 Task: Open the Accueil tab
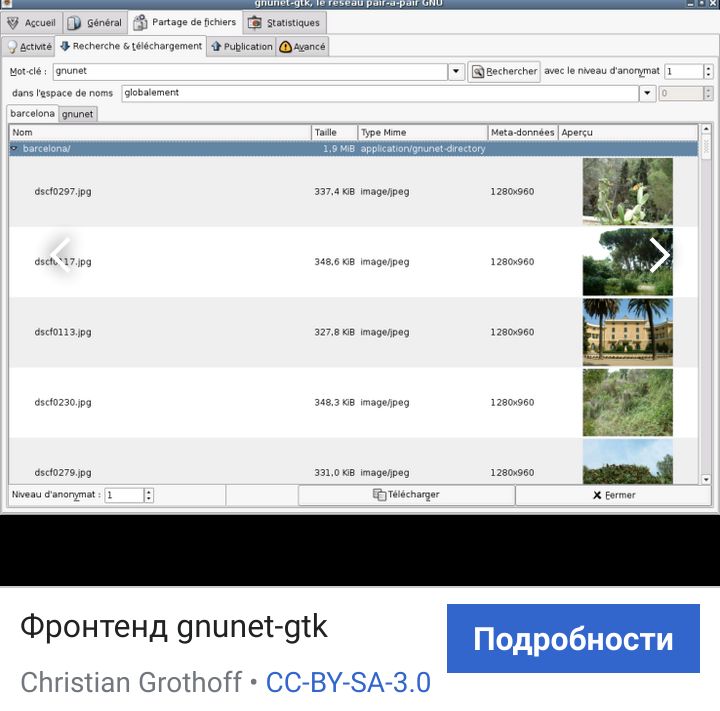point(32,23)
